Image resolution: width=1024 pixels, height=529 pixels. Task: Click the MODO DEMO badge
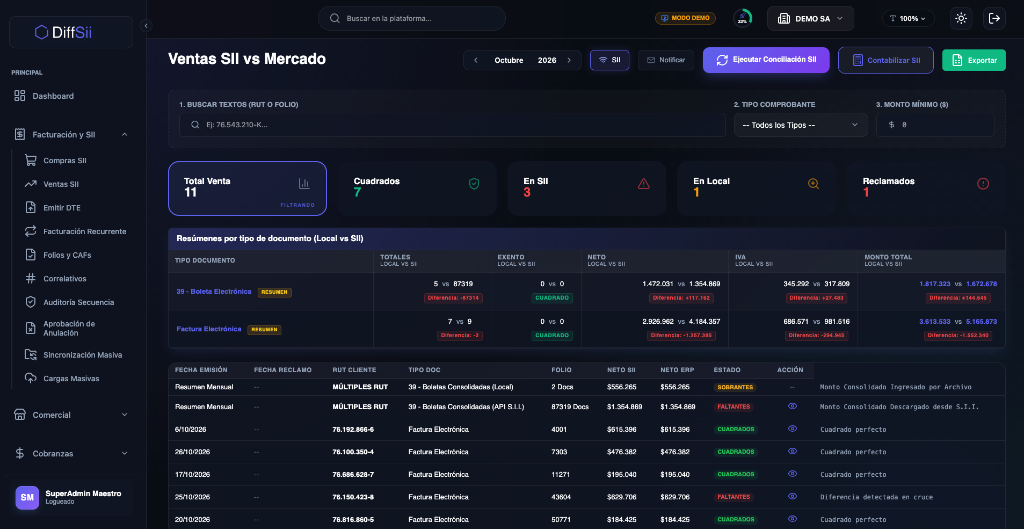pyautogui.click(x=685, y=18)
